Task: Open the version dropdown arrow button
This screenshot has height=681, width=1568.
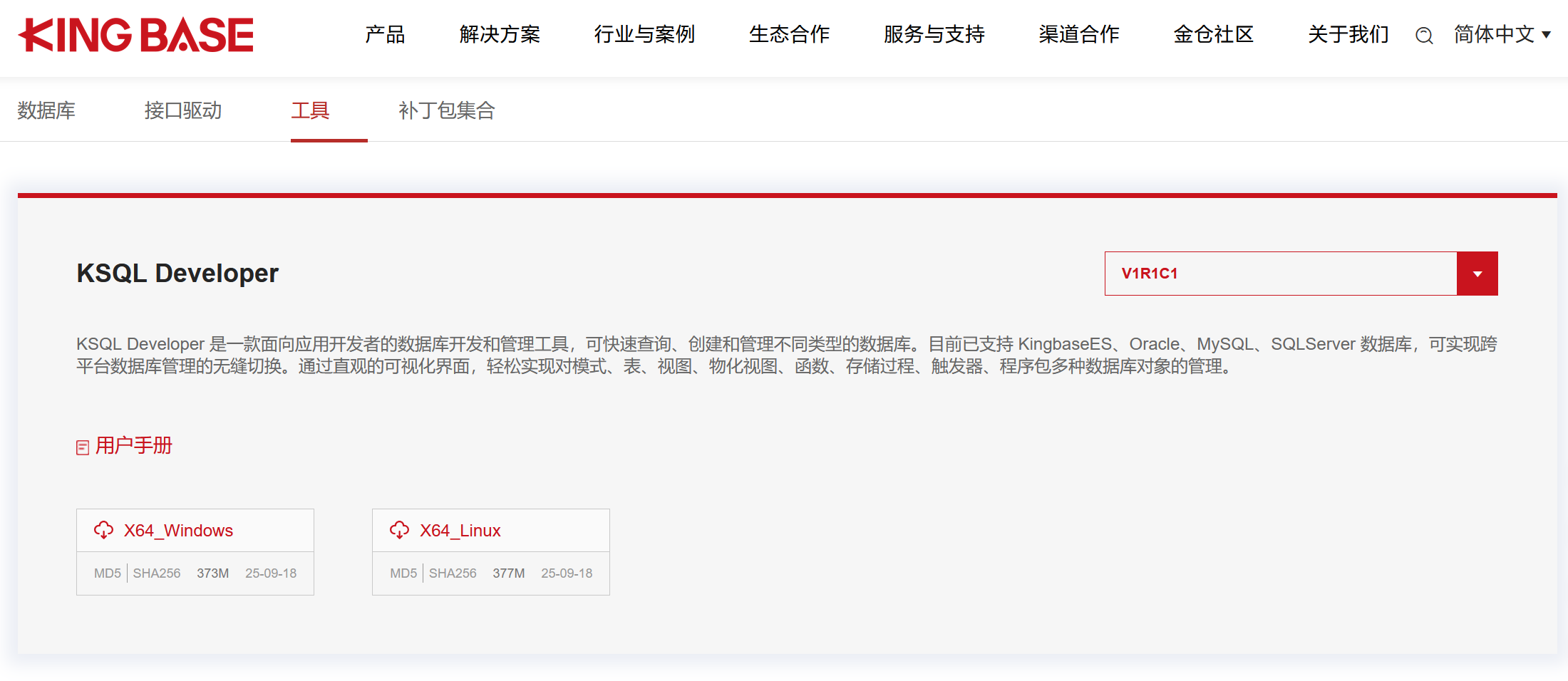Action: point(1477,274)
